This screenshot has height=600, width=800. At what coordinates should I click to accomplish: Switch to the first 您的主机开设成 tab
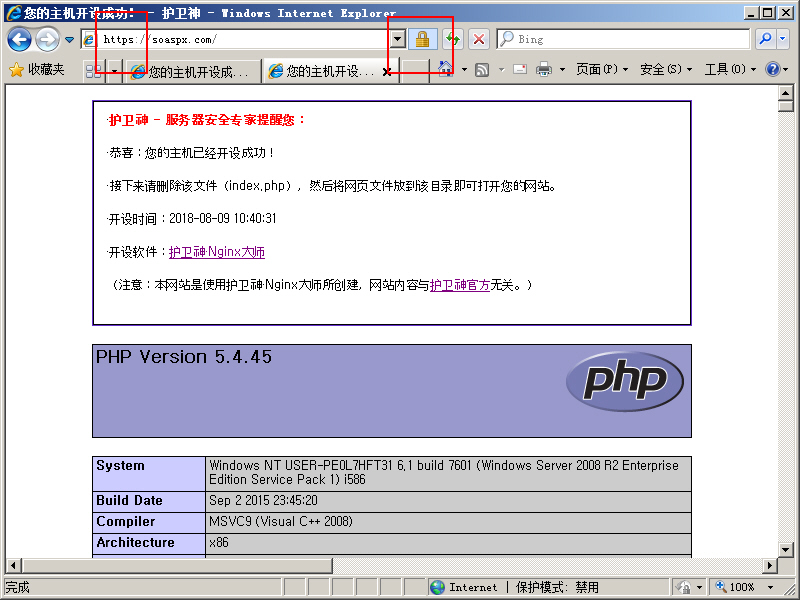click(x=190, y=72)
